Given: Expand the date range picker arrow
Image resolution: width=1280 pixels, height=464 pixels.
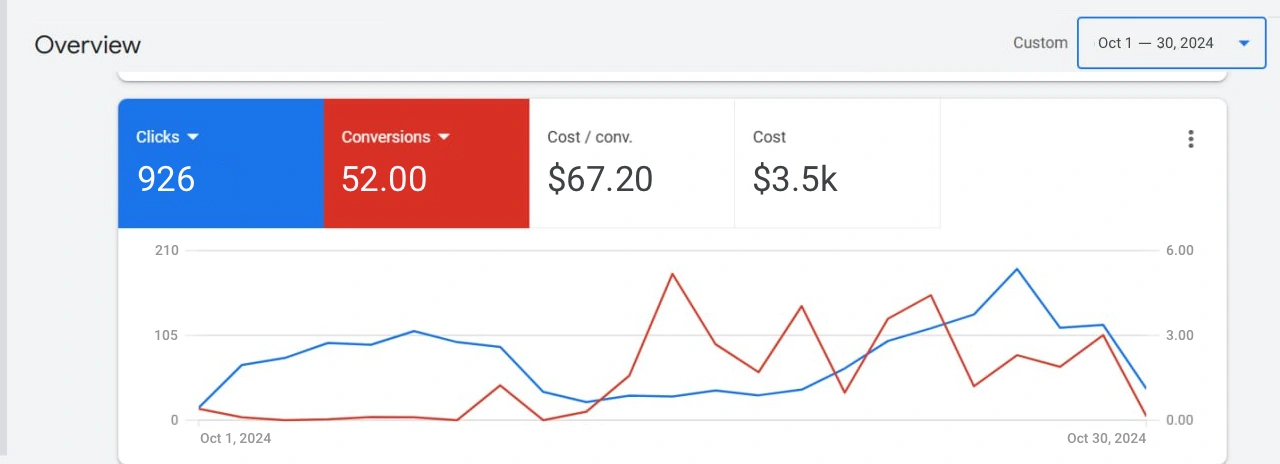Looking at the screenshot, I should pyautogui.click(x=1244, y=43).
